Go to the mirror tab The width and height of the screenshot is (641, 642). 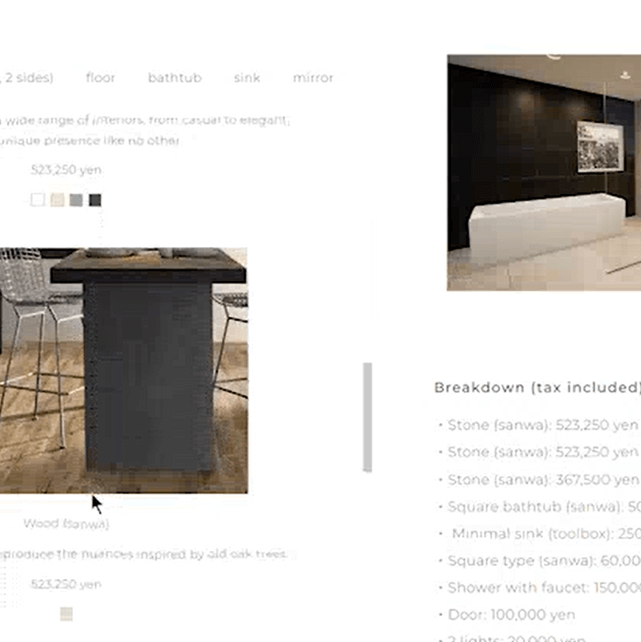[x=313, y=78]
